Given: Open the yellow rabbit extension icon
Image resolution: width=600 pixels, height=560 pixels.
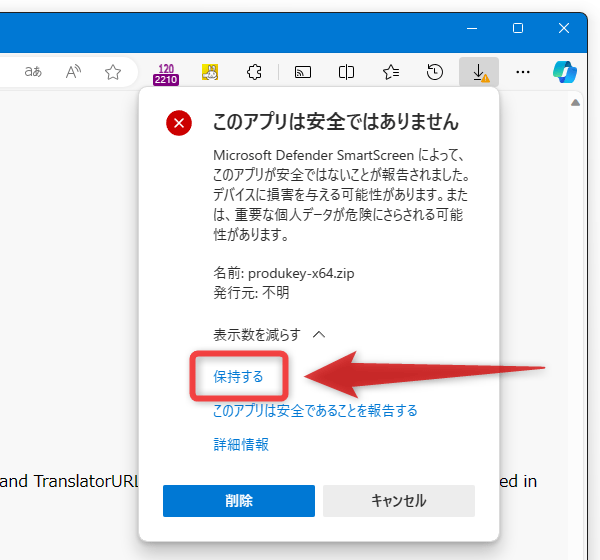Looking at the screenshot, I should coord(210,72).
